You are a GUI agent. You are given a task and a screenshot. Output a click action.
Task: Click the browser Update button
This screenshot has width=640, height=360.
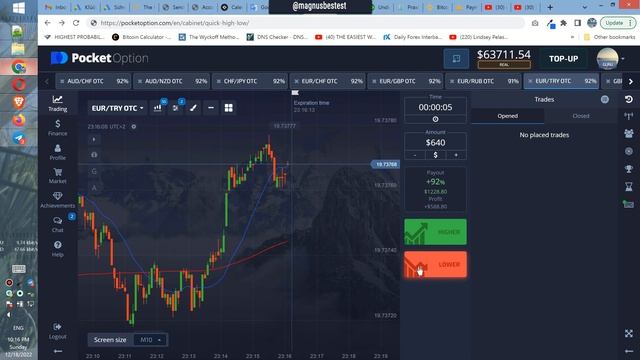[x=618, y=23]
